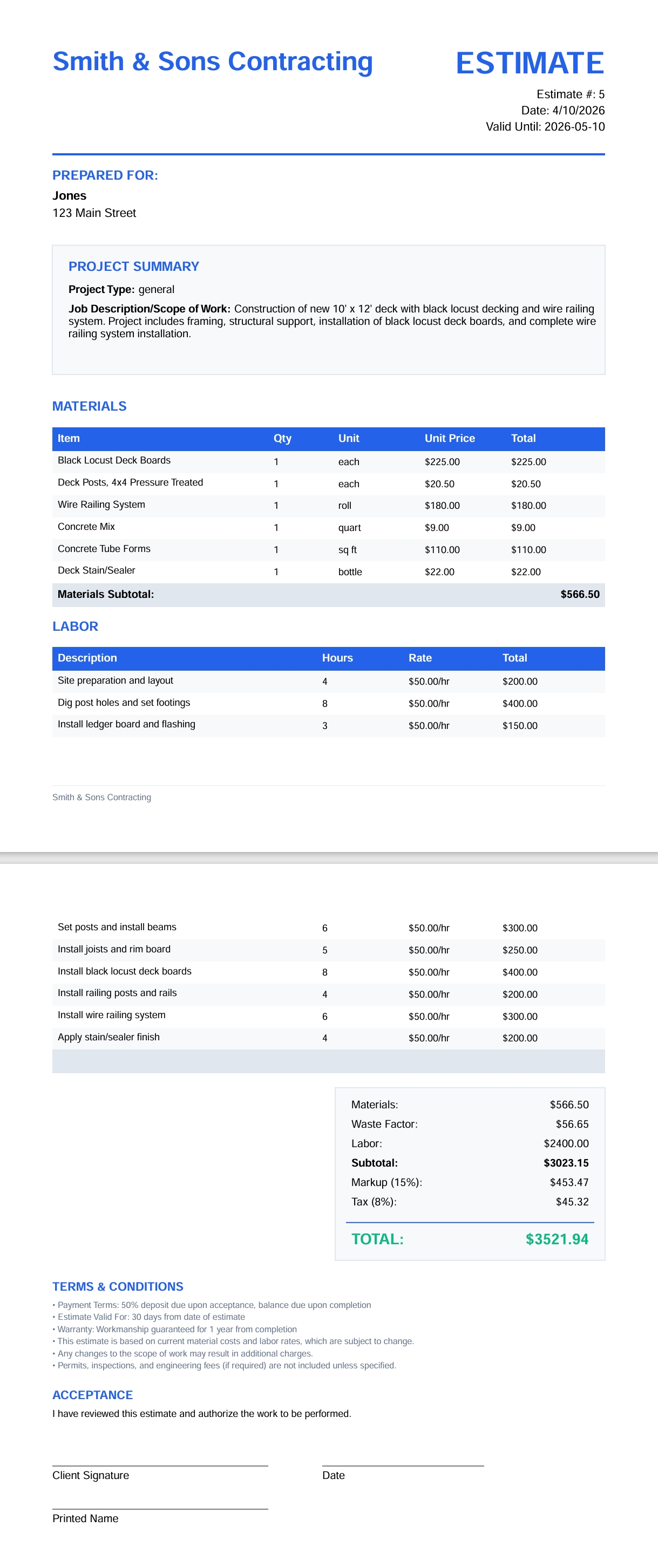The width and height of the screenshot is (658, 1568).
Task: Click the Smith & Sons Contracting heading
Action: [213, 62]
